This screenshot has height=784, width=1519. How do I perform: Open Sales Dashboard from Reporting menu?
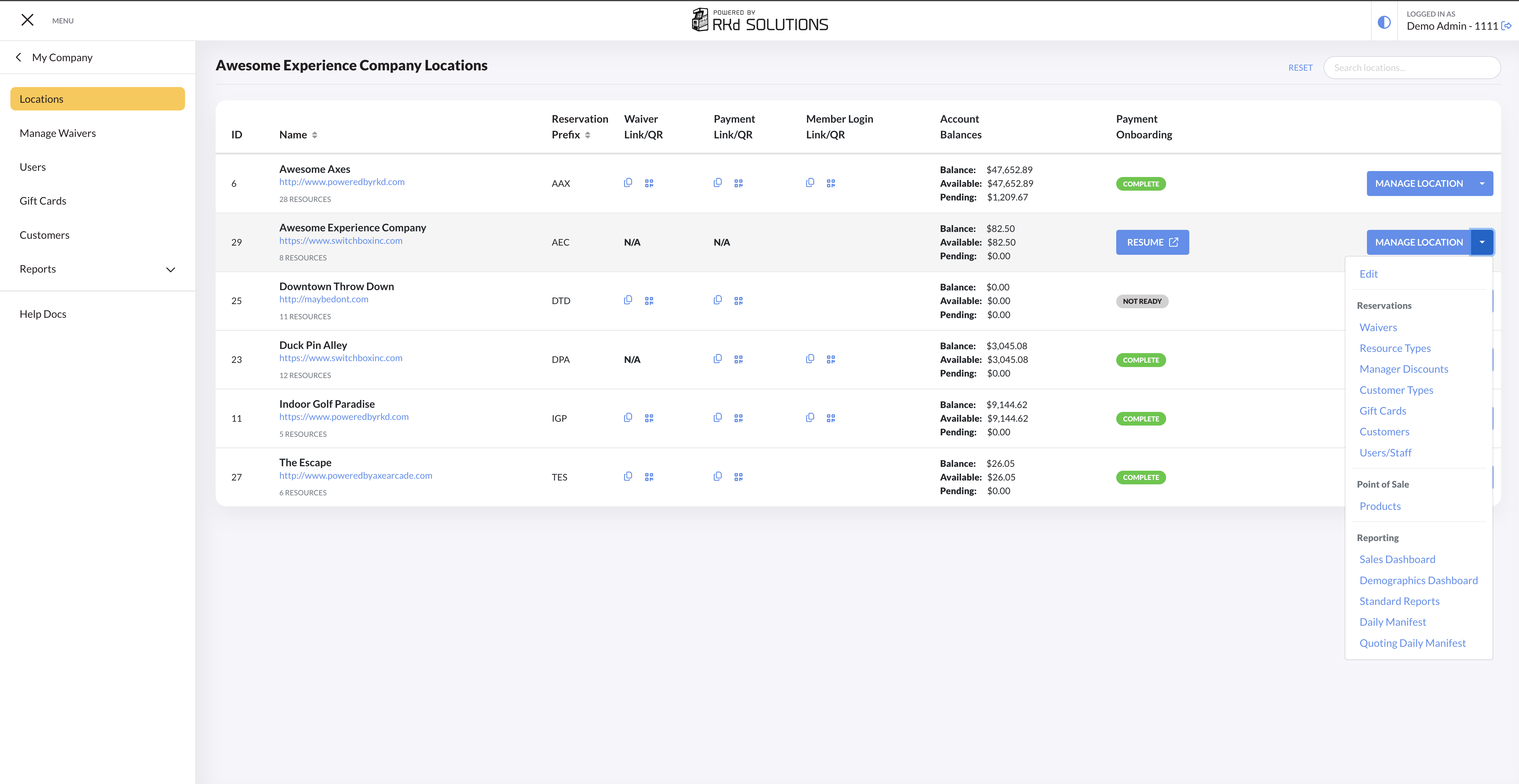pyautogui.click(x=1397, y=559)
